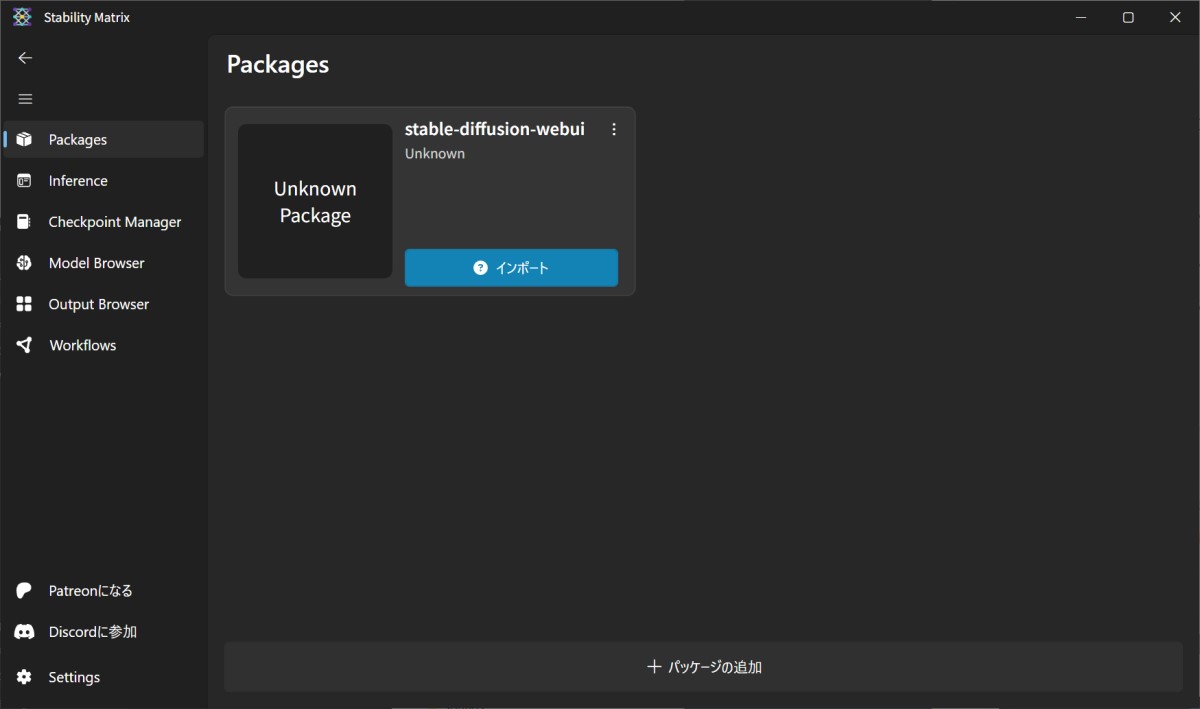Toggle the hamburger navigation menu

click(x=25, y=99)
